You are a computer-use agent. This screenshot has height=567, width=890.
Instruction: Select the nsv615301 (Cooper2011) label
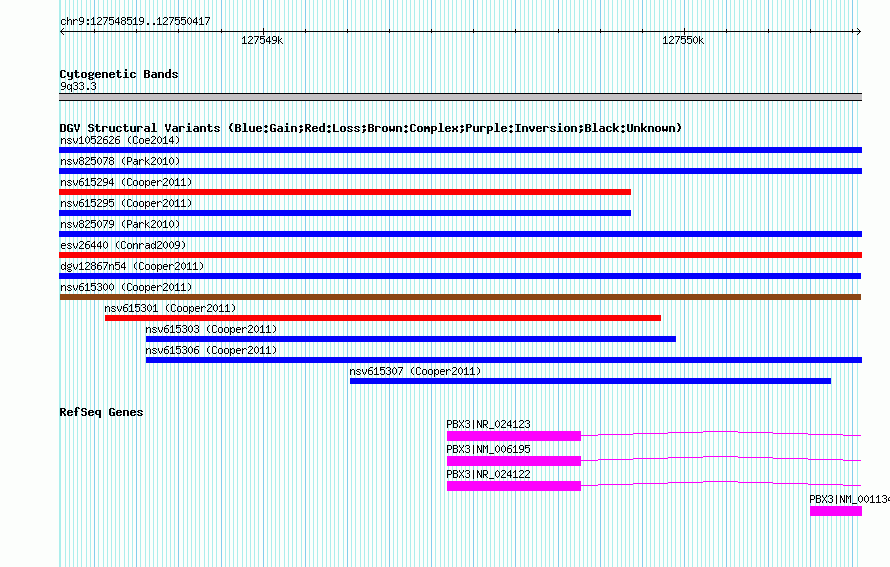(x=170, y=308)
